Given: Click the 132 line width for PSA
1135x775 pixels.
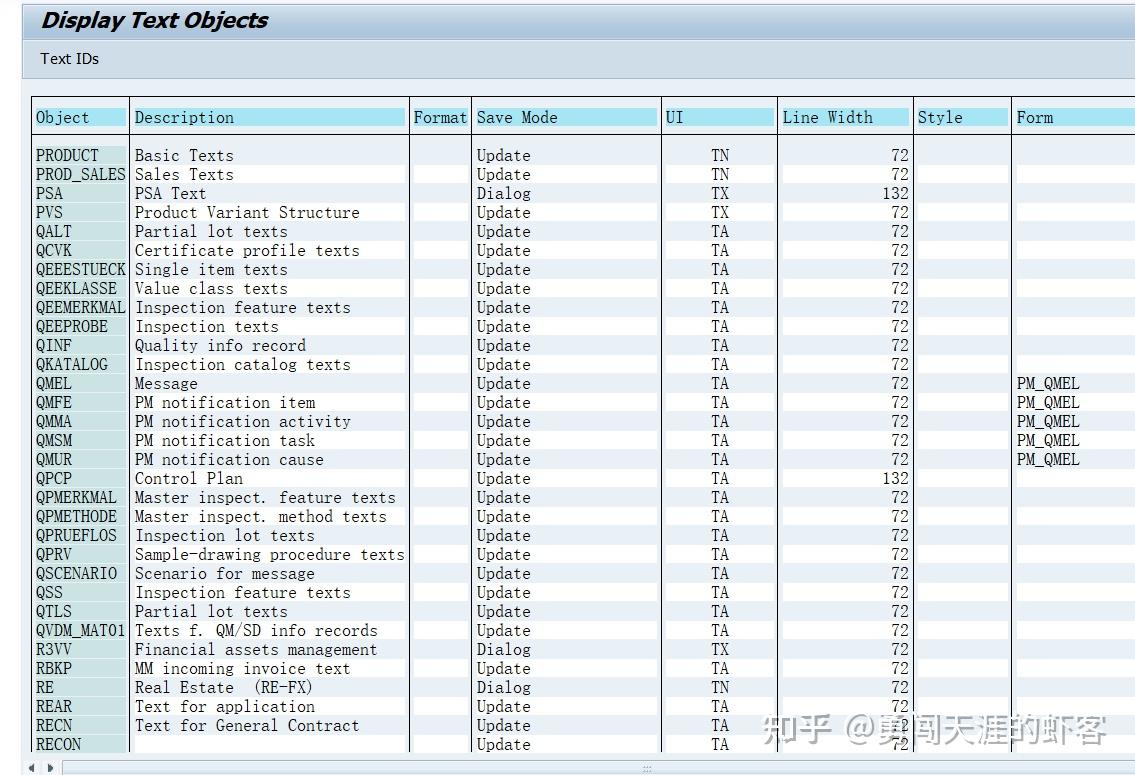Looking at the screenshot, I should coord(895,193).
